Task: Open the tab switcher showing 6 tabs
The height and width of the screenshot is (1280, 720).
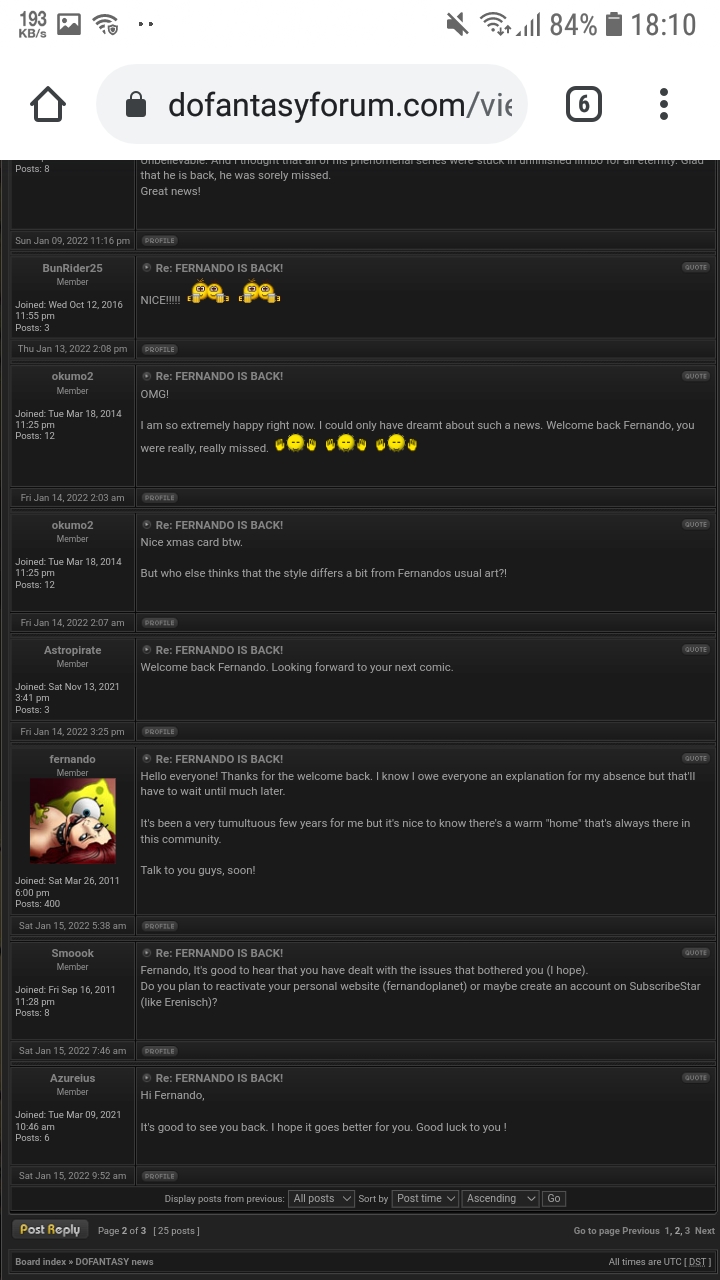Action: tap(584, 104)
